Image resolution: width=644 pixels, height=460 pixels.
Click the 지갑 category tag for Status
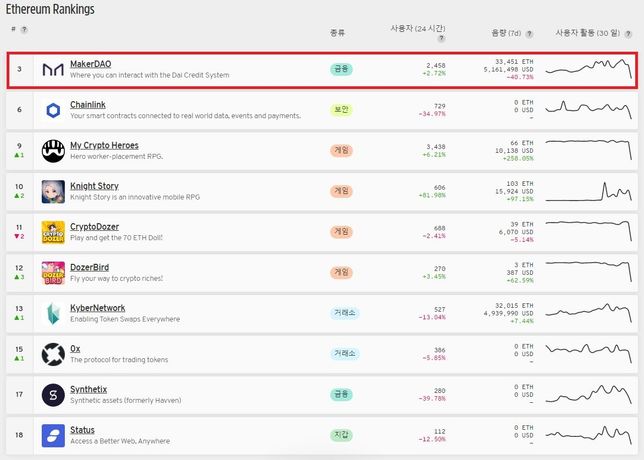(341, 436)
